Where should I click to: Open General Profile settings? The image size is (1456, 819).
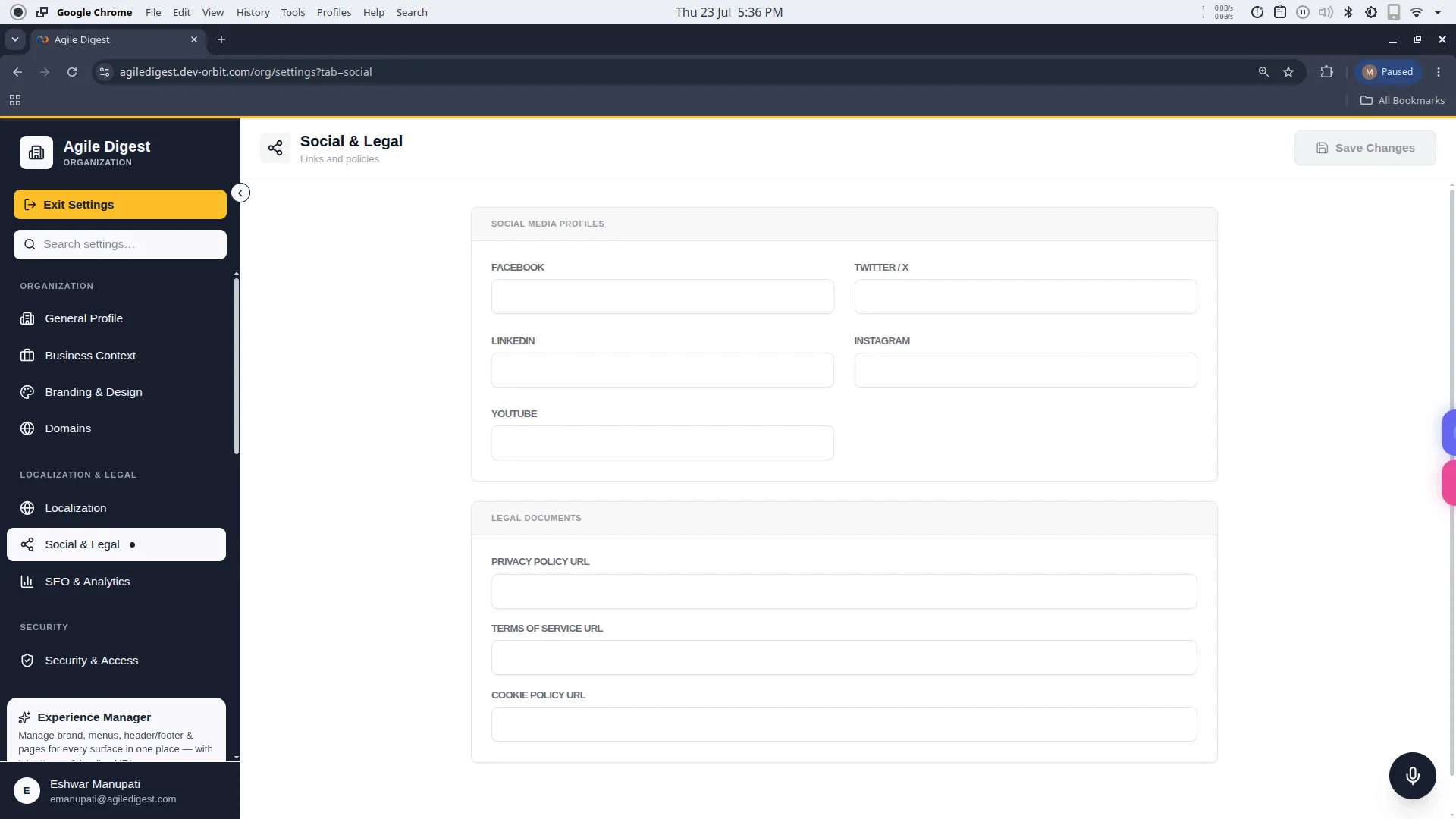pos(116,318)
